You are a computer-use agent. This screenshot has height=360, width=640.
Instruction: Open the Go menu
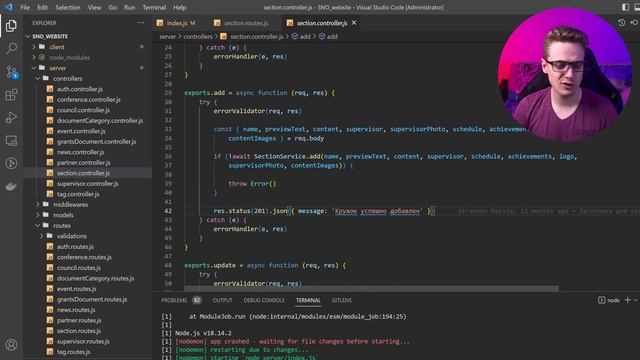tap(113, 7)
